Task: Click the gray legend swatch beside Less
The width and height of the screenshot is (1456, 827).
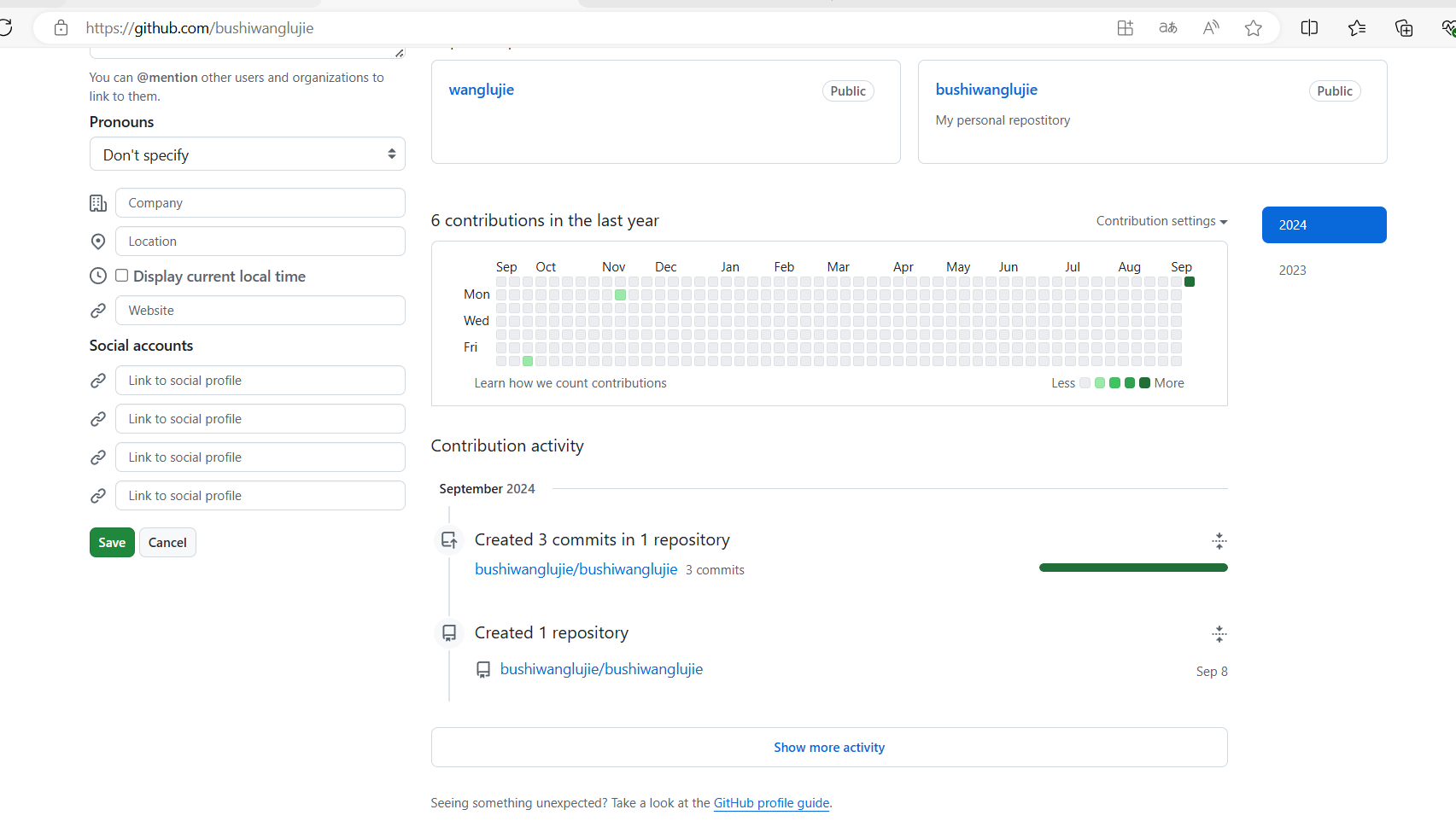Action: 1085,383
